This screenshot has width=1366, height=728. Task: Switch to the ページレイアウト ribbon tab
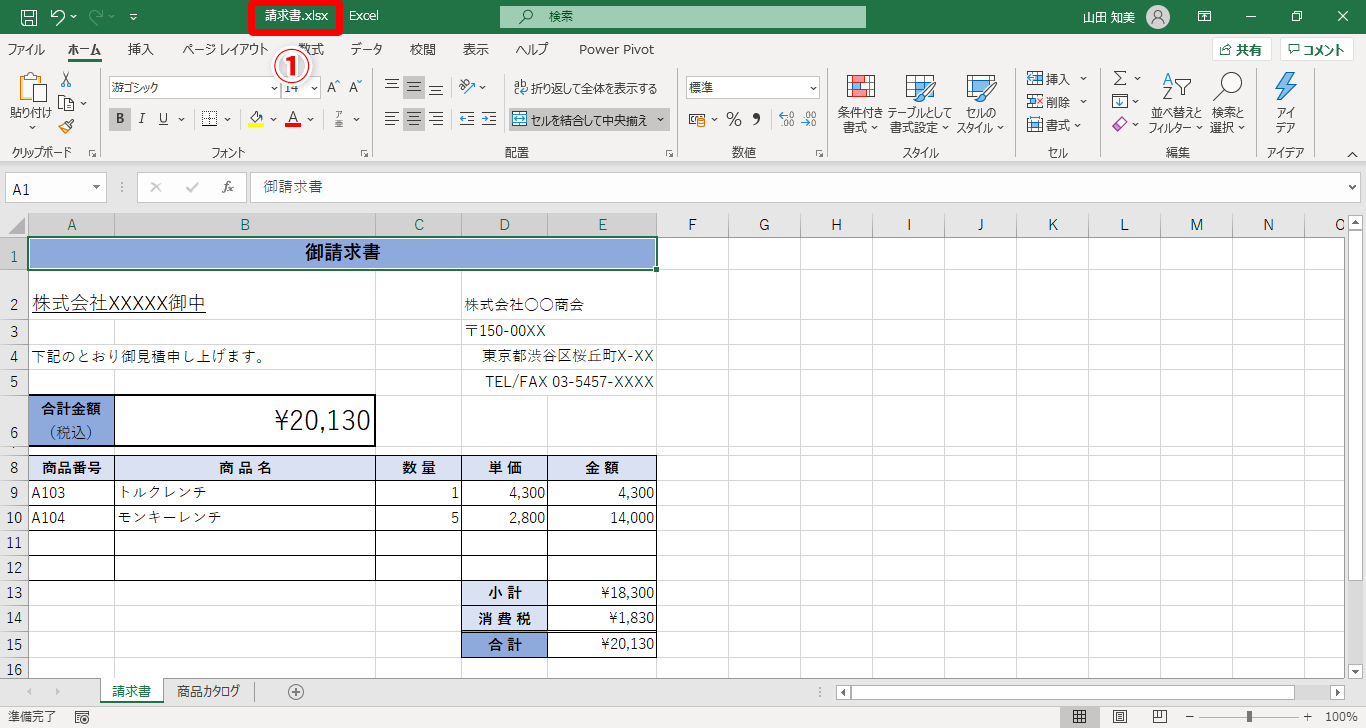tap(225, 49)
